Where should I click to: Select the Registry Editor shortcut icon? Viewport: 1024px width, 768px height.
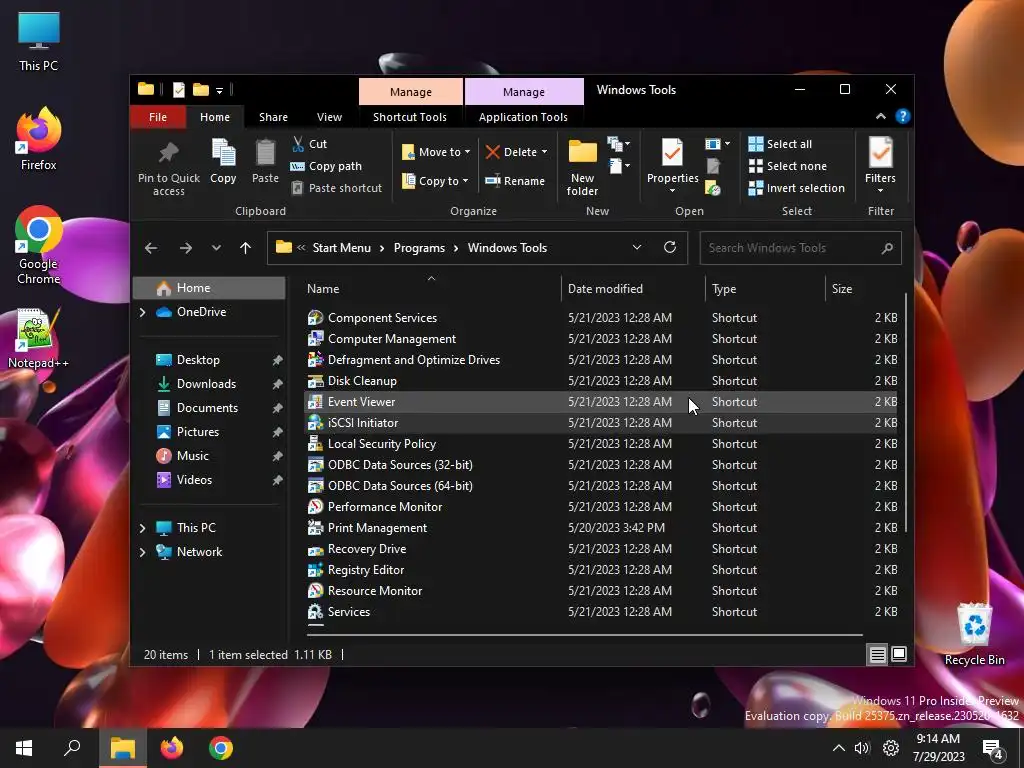click(315, 569)
